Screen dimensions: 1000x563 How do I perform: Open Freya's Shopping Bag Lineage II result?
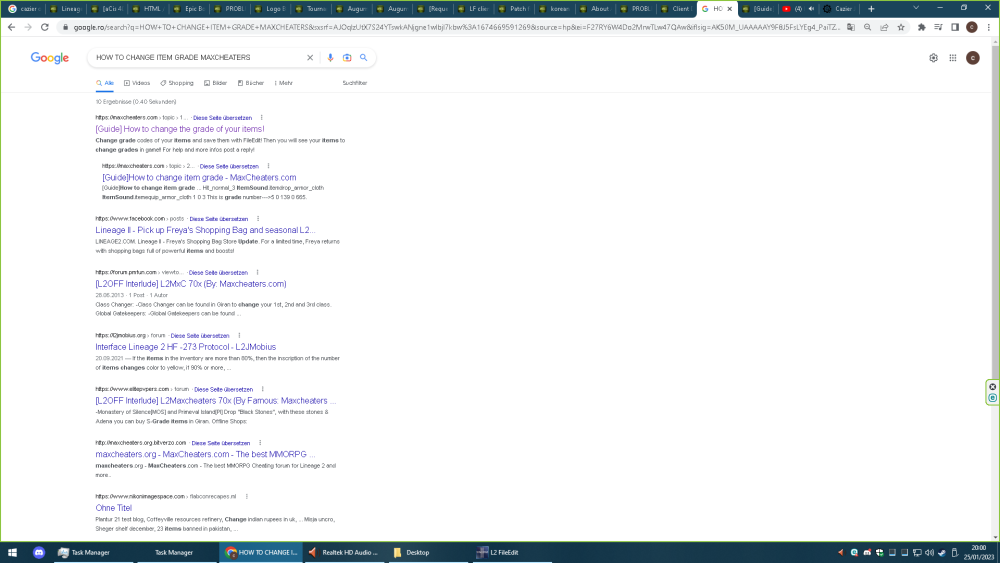point(205,230)
